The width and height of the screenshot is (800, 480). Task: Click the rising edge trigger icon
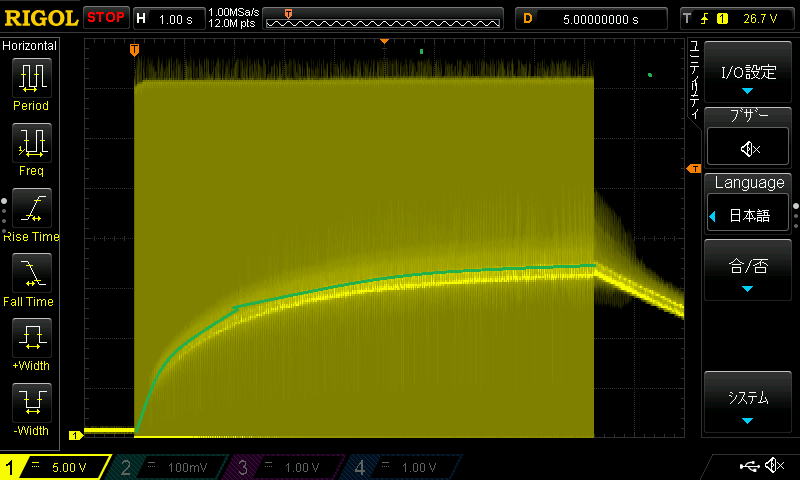(705, 19)
